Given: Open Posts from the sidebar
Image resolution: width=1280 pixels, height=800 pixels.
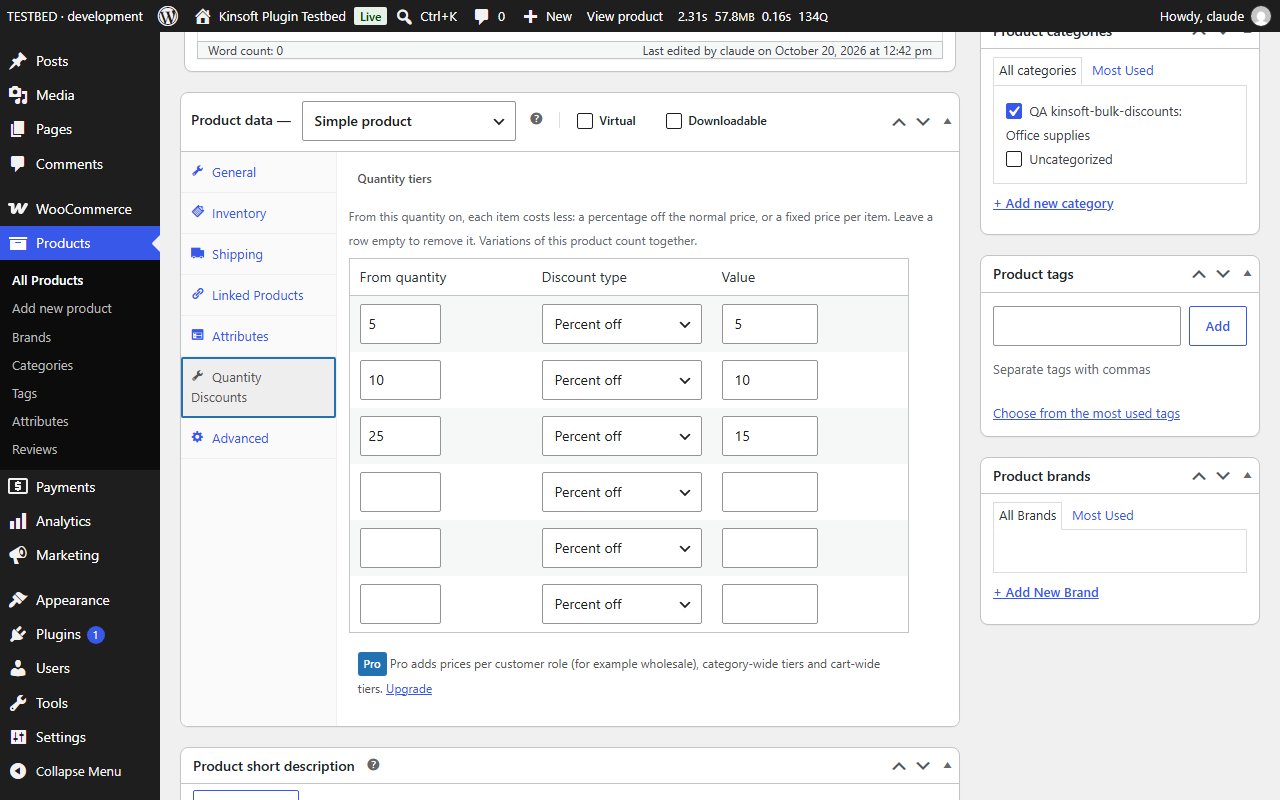Looking at the screenshot, I should click(80, 61).
